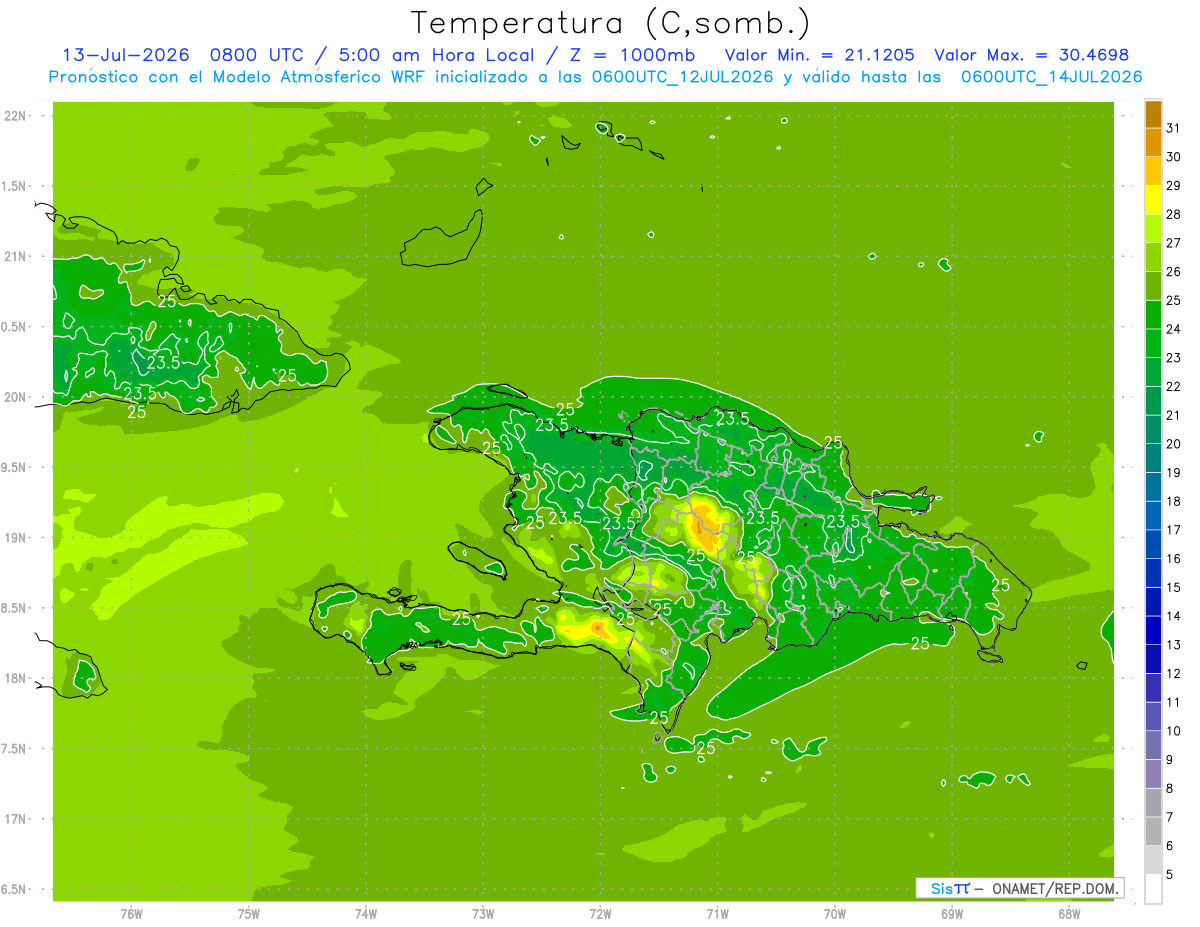Click the teal colorbar swatch between 19 and 20
The width and height of the screenshot is (1200, 927).
point(1153,459)
